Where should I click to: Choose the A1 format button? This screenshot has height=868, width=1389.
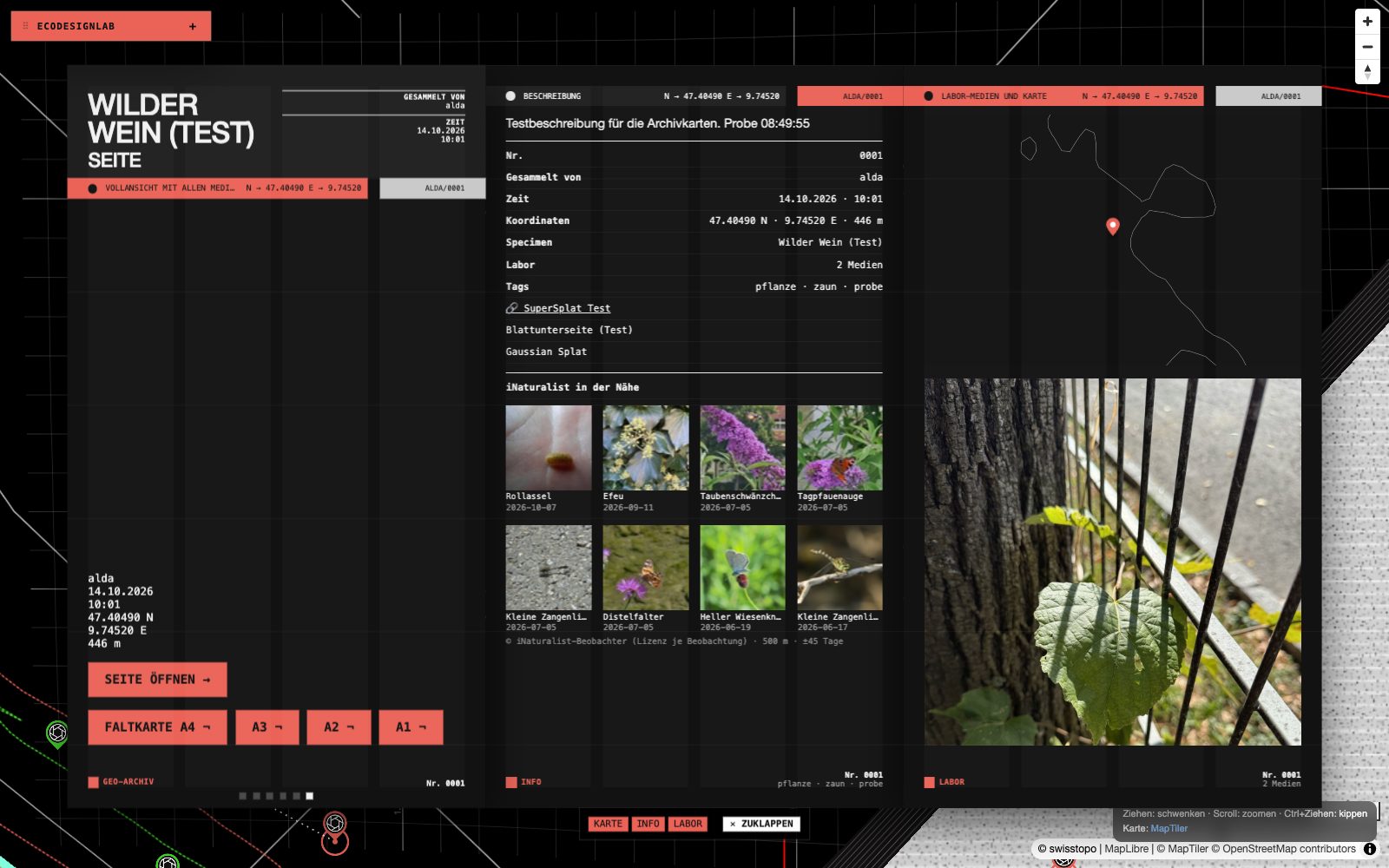pyautogui.click(x=411, y=727)
